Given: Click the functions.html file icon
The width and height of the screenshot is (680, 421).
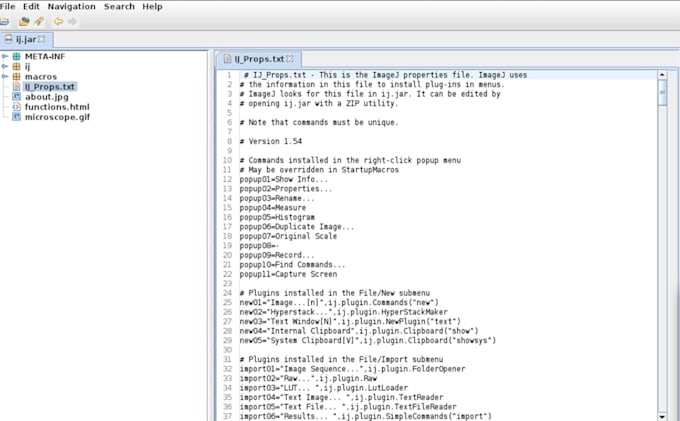Looking at the screenshot, I should pos(16,107).
